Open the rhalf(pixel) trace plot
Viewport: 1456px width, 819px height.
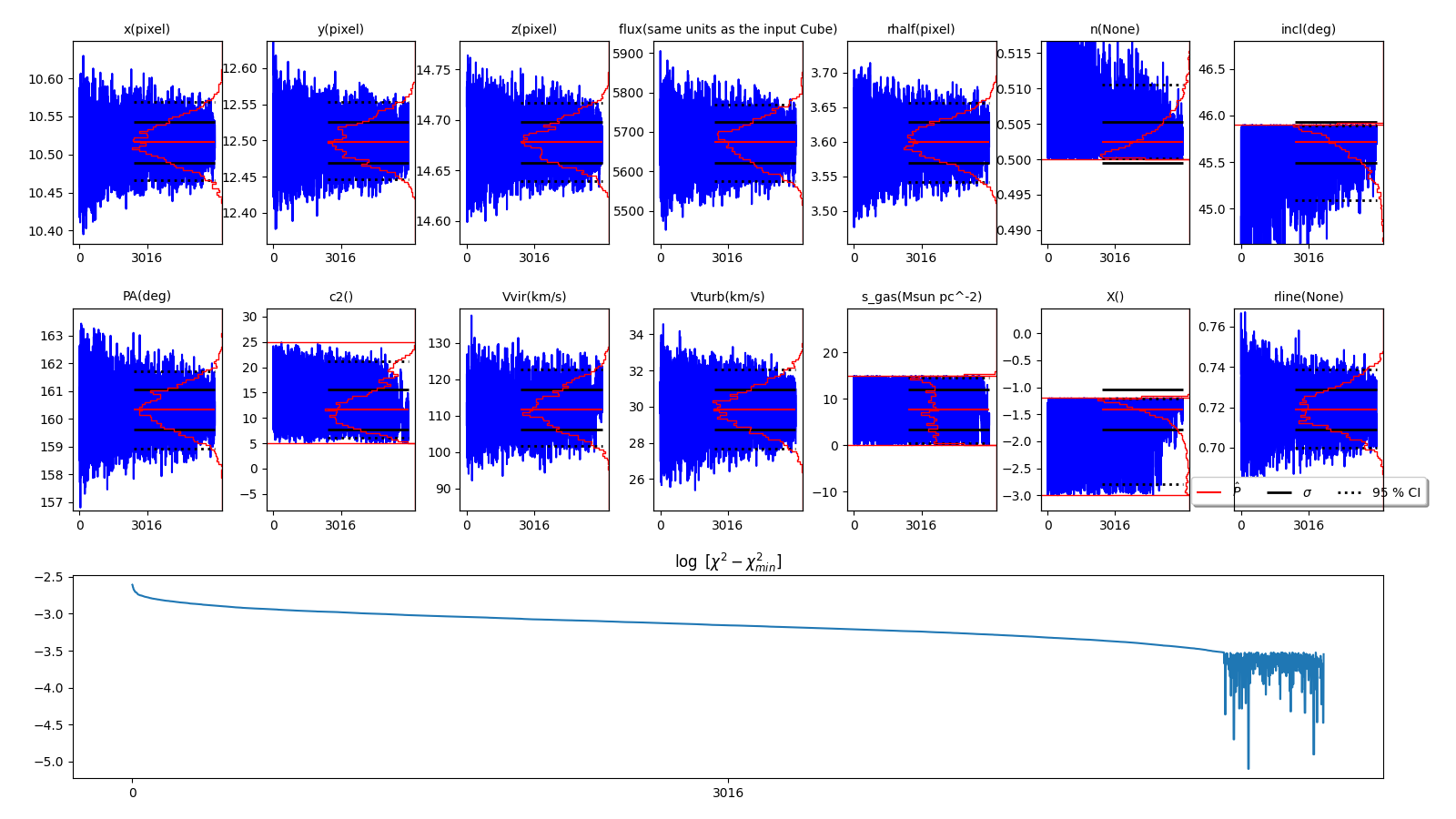click(x=921, y=142)
